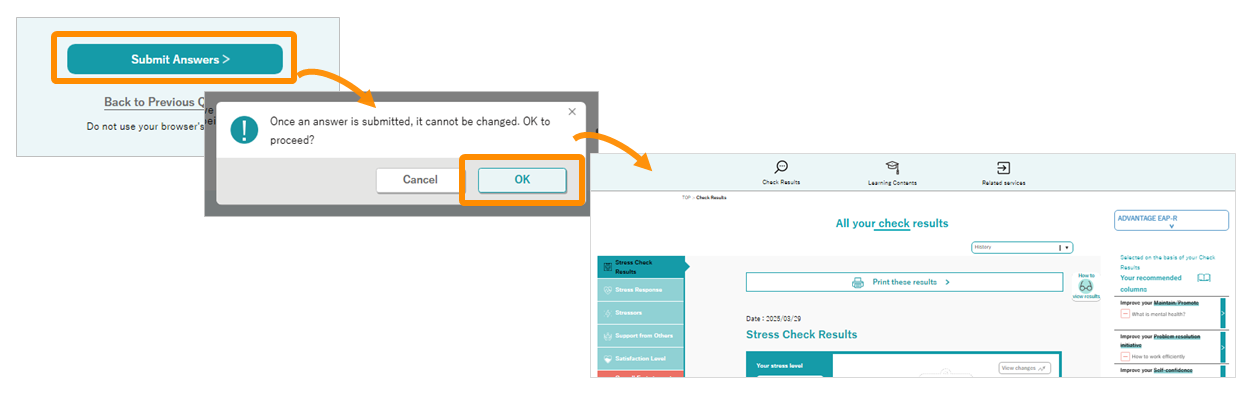Viewport: 1257px width, 401px height.
Task: Open Check Results magnifier icon
Action: tap(781, 168)
